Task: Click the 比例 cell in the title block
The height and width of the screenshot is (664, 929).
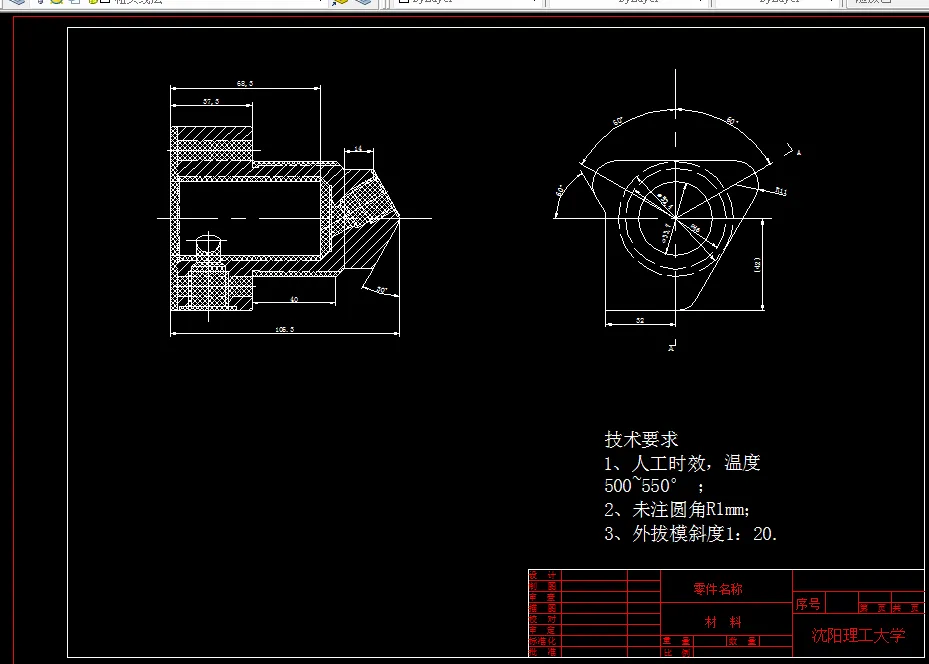Action: click(x=676, y=652)
